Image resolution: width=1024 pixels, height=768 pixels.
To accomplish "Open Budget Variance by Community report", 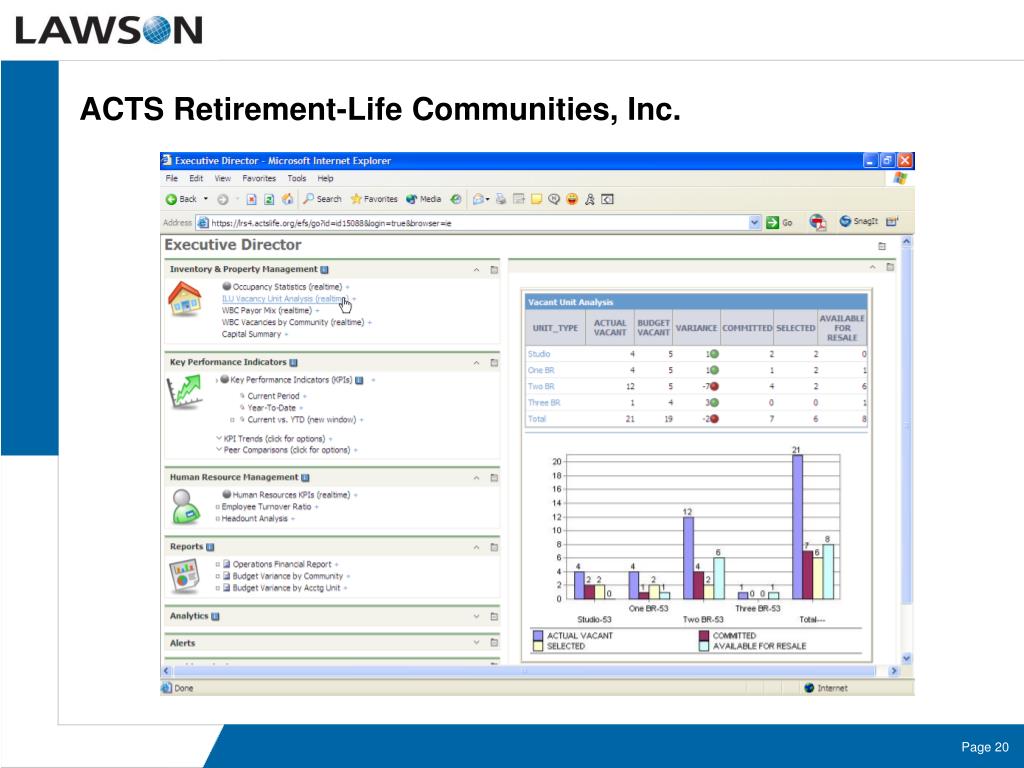I will pyautogui.click(x=287, y=576).
